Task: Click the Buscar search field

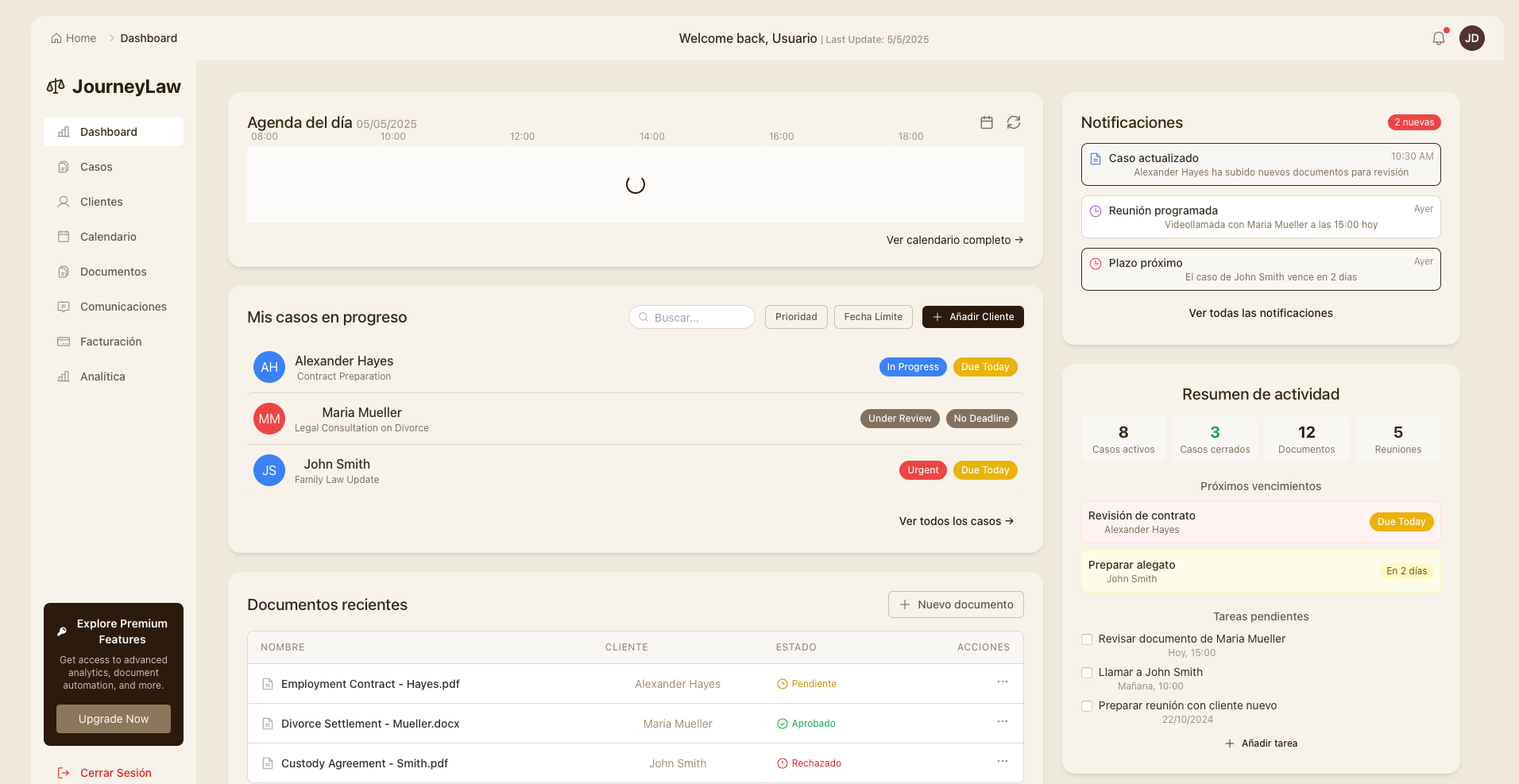Action: [x=691, y=317]
